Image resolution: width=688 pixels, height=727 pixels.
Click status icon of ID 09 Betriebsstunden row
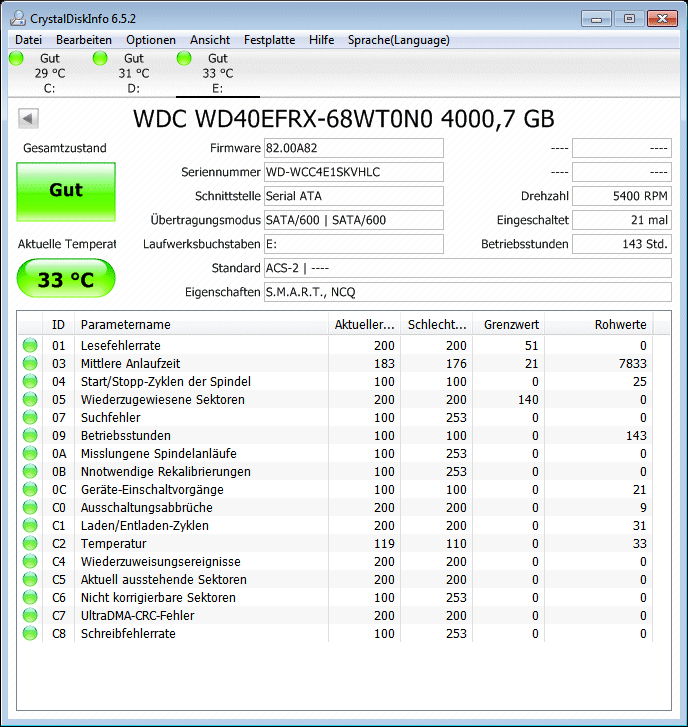(x=30, y=435)
